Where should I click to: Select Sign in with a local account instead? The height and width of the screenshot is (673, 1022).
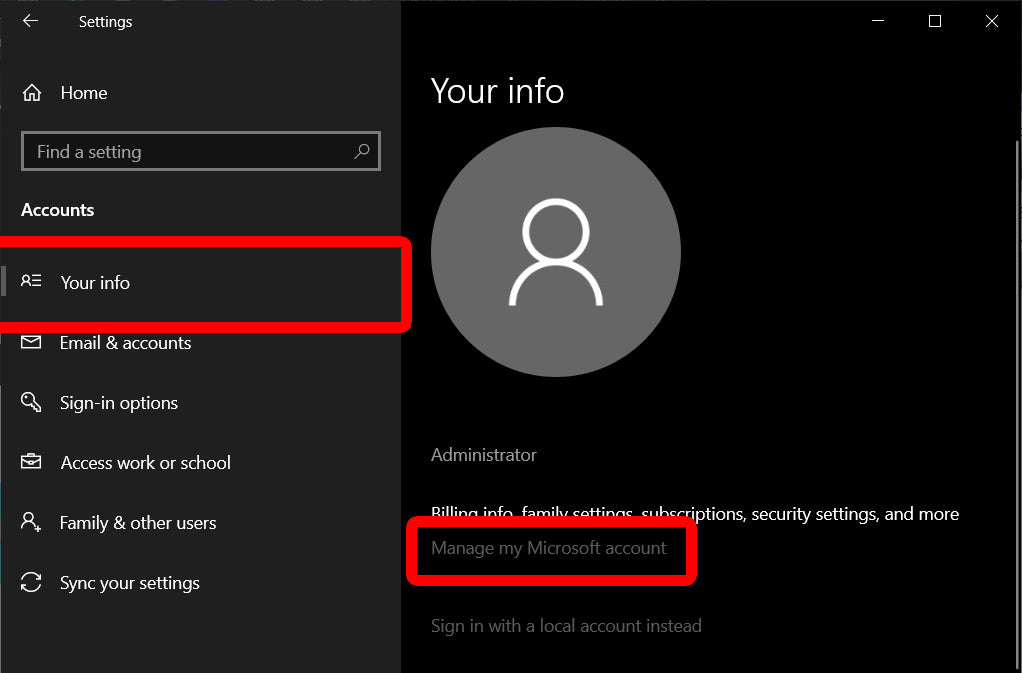tap(566, 625)
